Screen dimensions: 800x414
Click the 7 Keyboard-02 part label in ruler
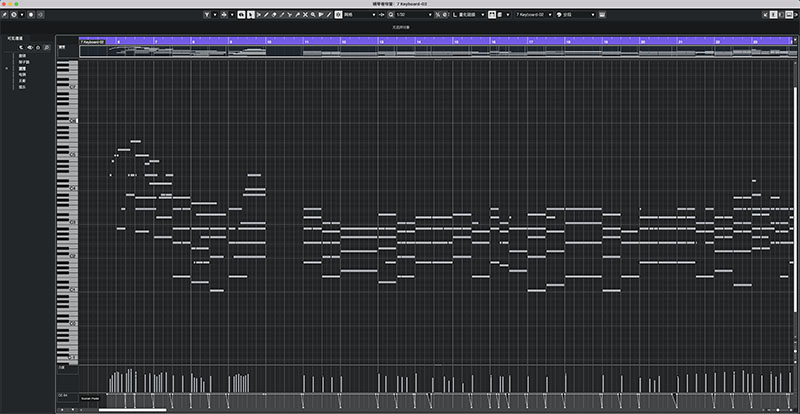coord(92,42)
